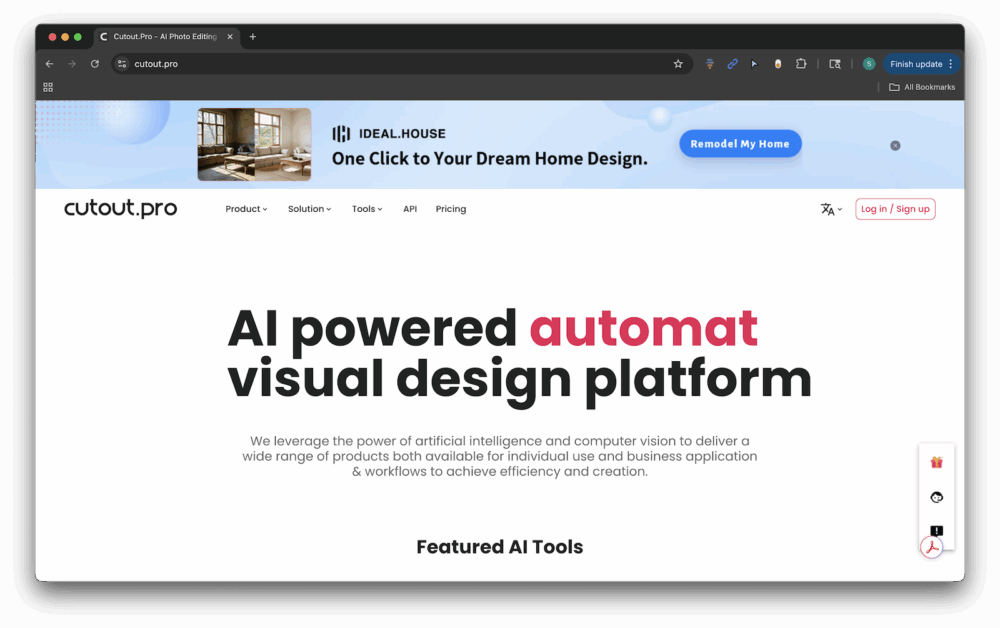This screenshot has height=628, width=1000.
Task: Click the Adobe Acrobat PDF floating icon
Action: coord(932,547)
